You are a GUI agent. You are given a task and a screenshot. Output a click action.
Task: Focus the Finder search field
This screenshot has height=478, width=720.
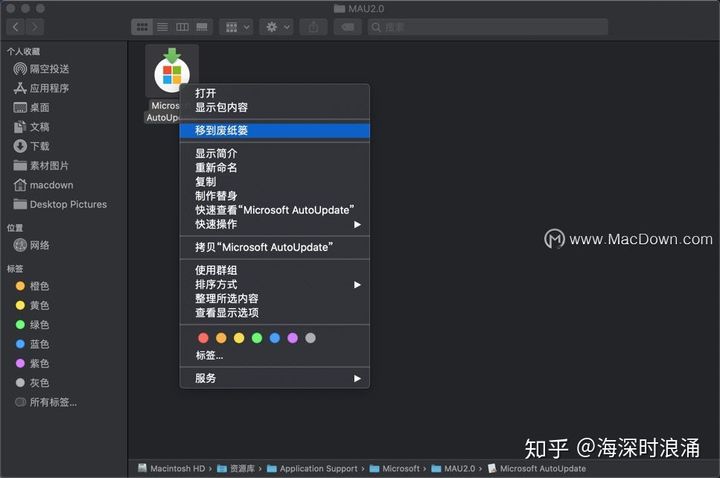click(488, 27)
